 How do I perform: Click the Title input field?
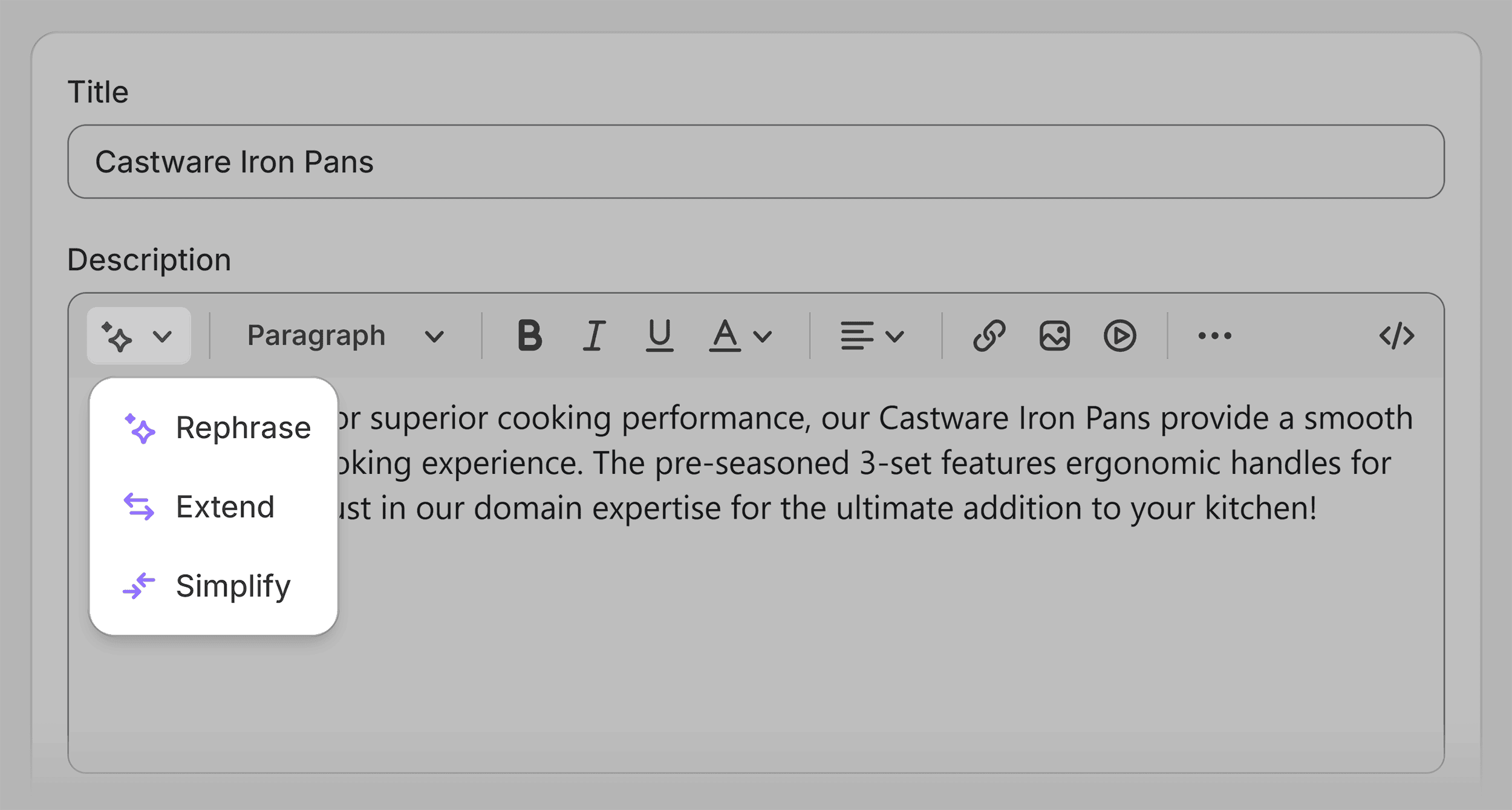click(x=755, y=161)
